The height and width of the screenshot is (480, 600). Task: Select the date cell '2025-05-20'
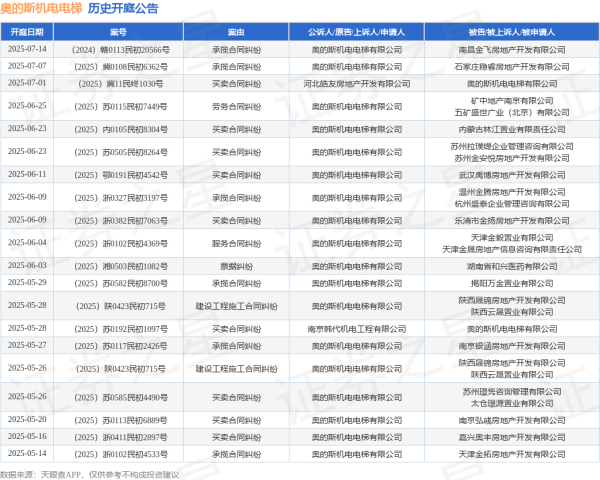[27, 420]
